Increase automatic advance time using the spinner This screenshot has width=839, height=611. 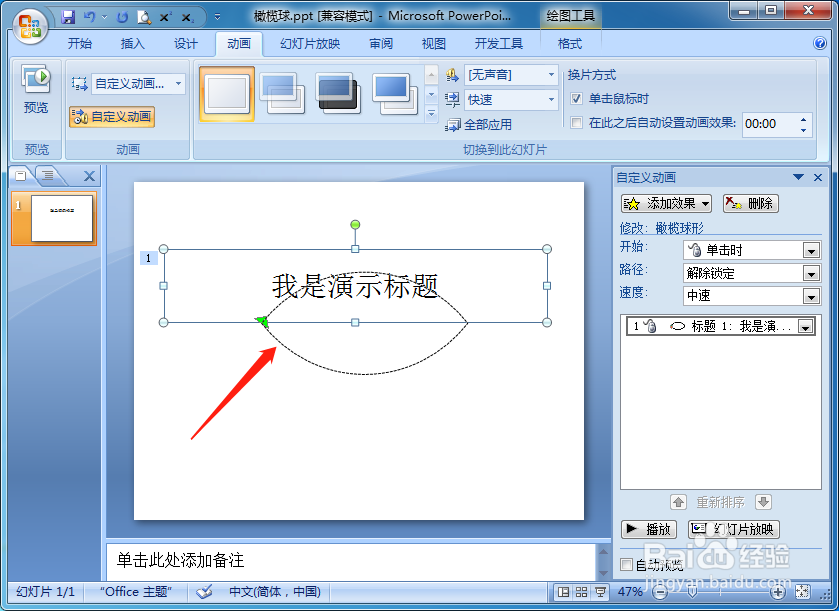(x=803, y=119)
